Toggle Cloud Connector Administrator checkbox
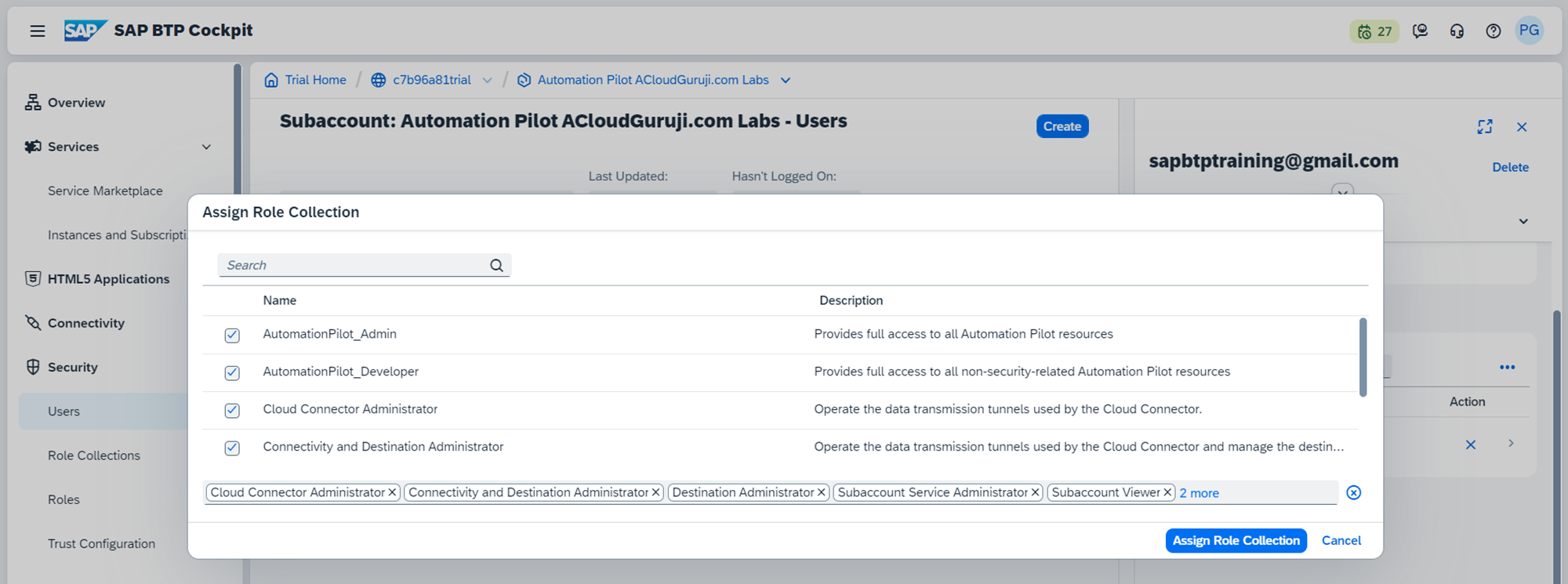This screenshot has height=584, width=1568. [x=232, y=411]
